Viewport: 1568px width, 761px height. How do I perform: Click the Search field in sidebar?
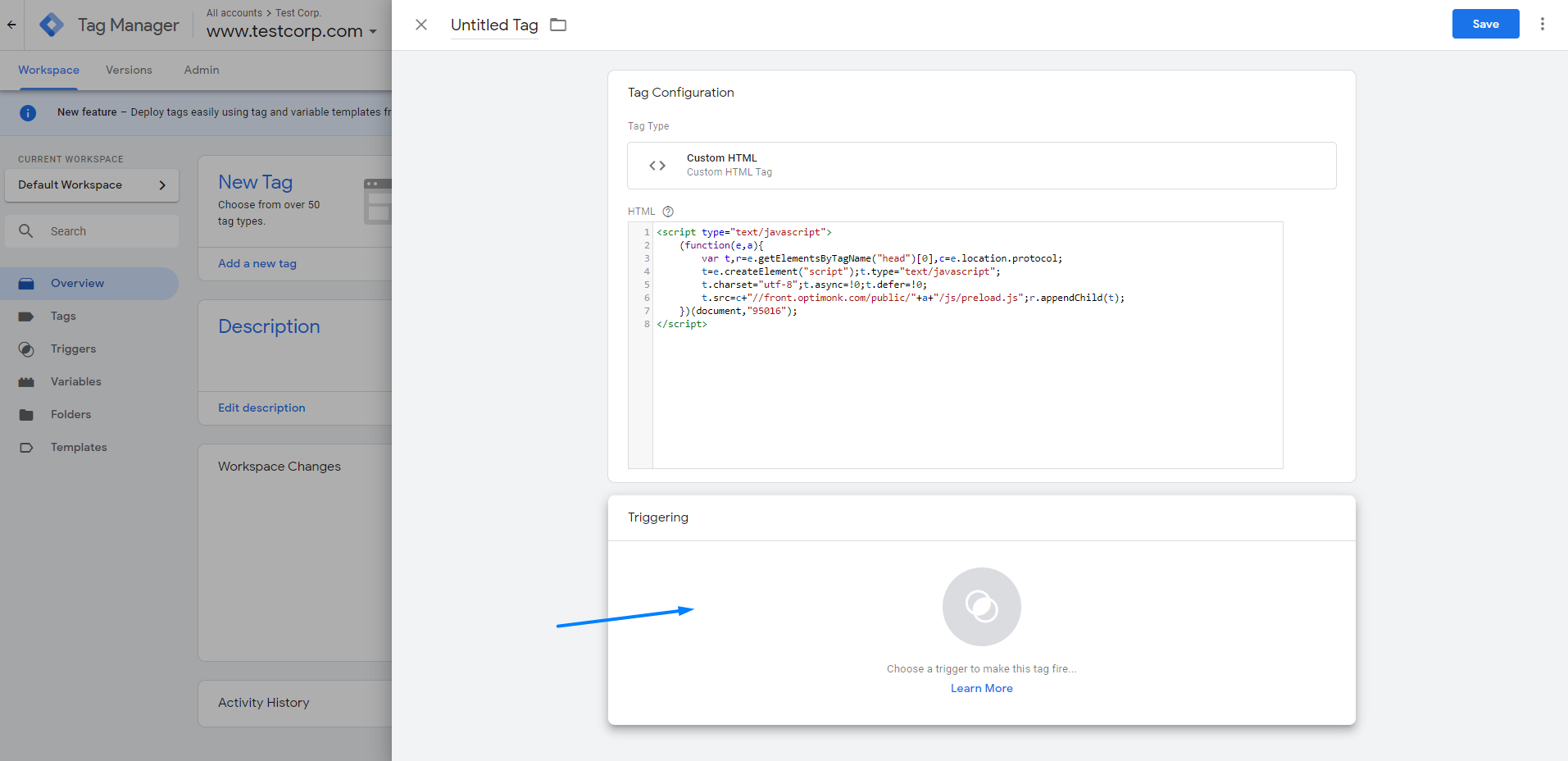pyautogui.click(x=92, y=231)
